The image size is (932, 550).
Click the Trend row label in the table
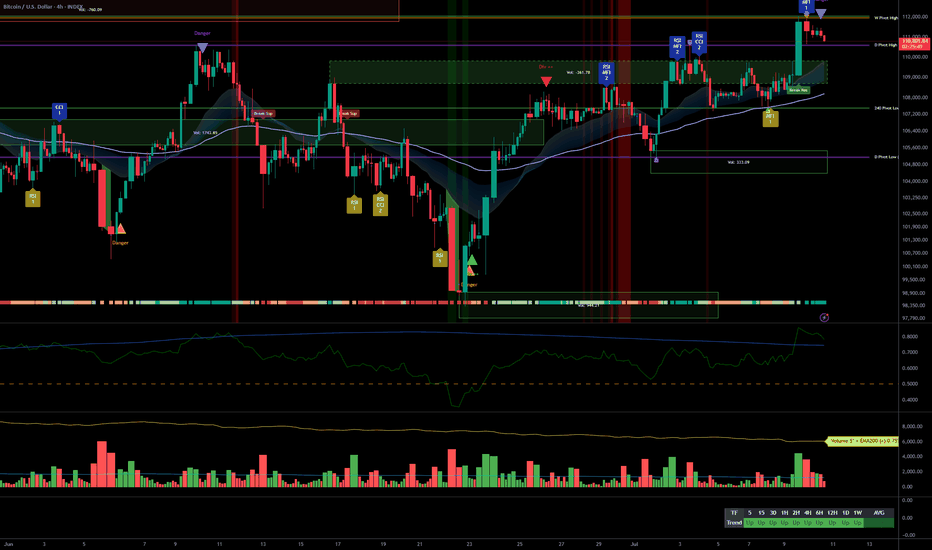click(734, 523)
